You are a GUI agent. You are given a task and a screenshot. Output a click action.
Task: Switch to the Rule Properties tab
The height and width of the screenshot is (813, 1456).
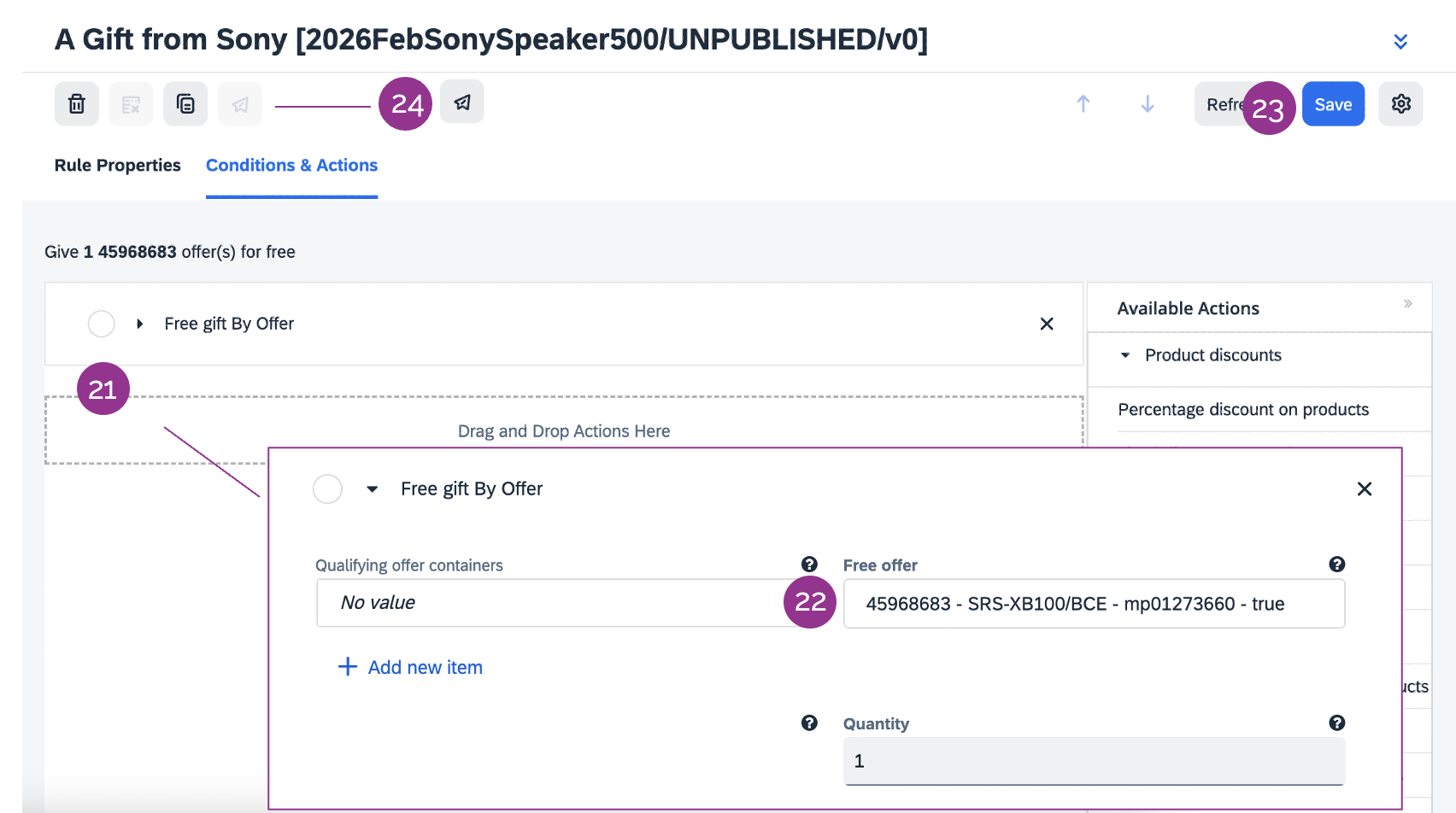click(118, 166)
